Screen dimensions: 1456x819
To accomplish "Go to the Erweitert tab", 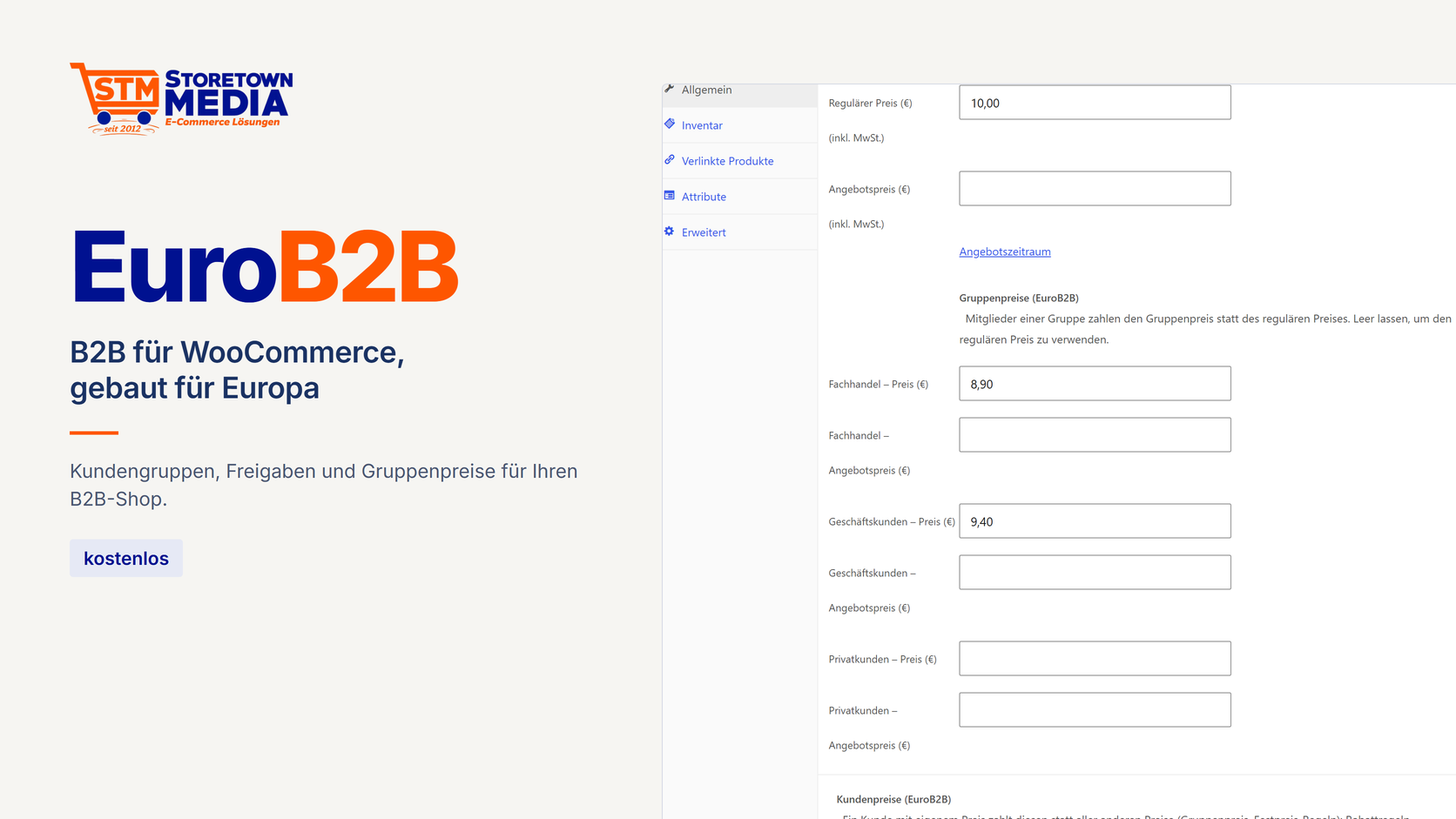I will pyautogui.click(x=739, y=232).
